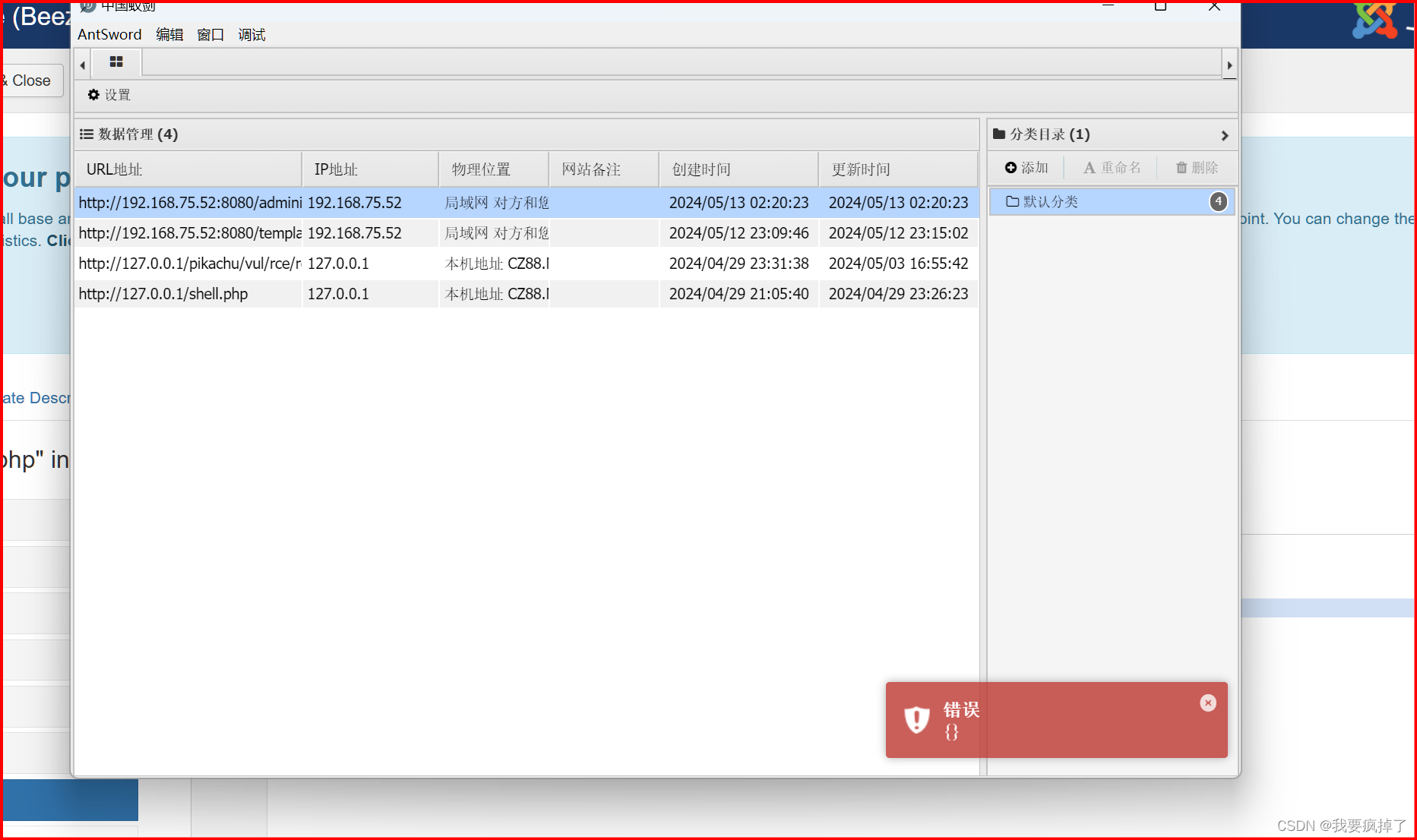The height and width of the screenshot is (840, 1417).
Task: Select the 默认分类 category folder
Action: coord(1112,201)
